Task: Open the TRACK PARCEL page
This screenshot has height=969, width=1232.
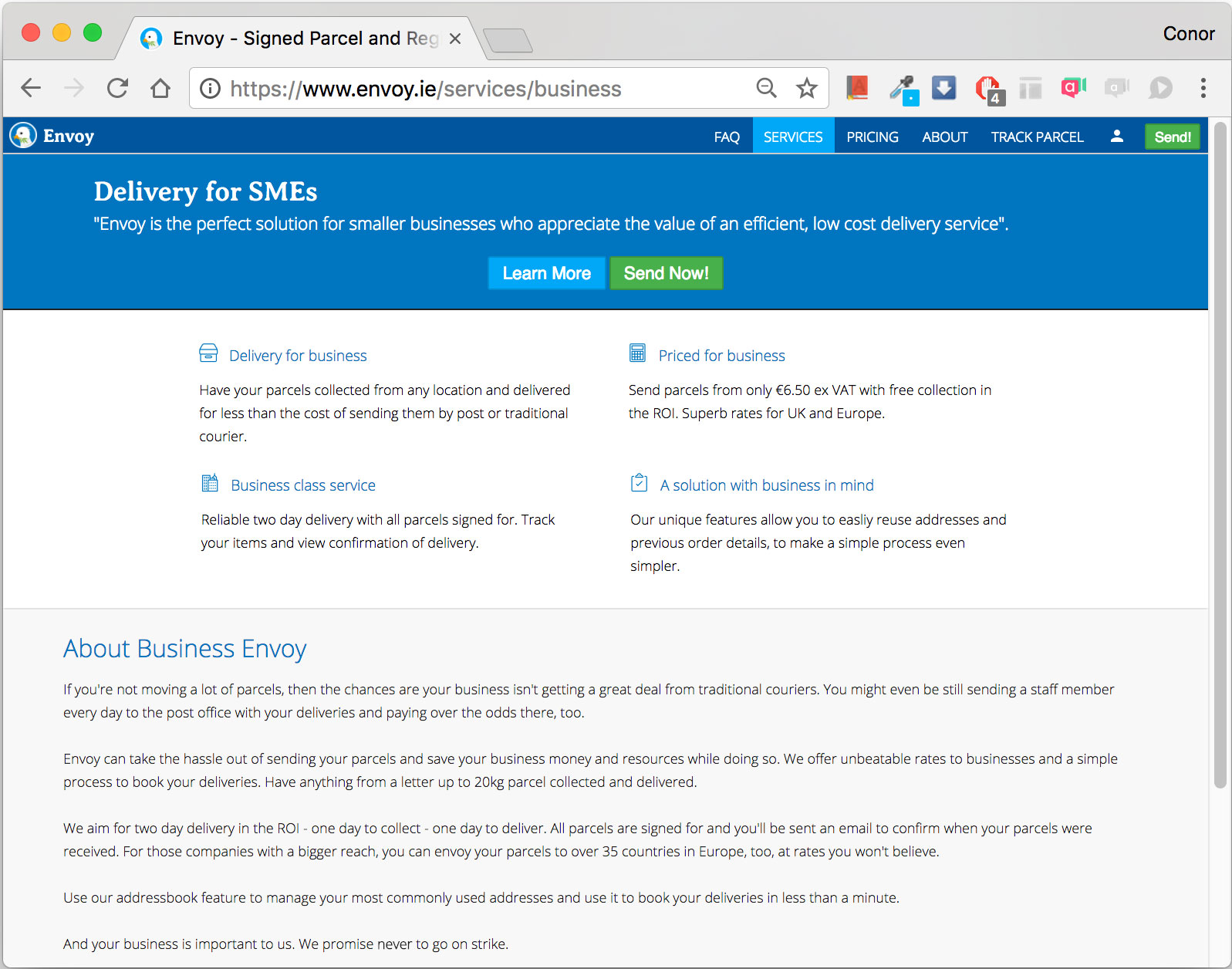Action: pos(1038,137)
